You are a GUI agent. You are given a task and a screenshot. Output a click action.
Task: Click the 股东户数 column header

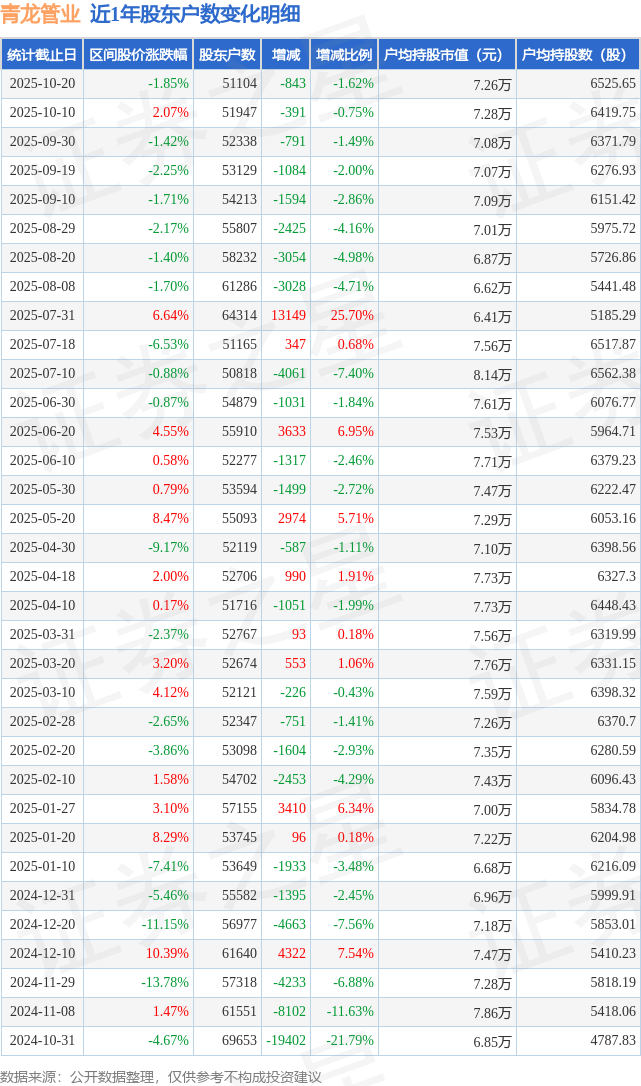(227, 55)
